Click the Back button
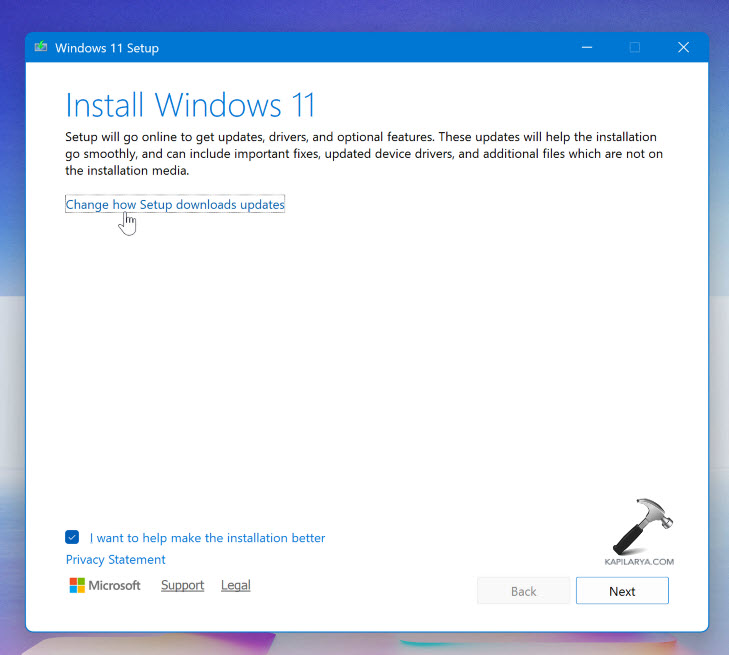Viewport: 729px width, 655px height. [x=524, y=591]
